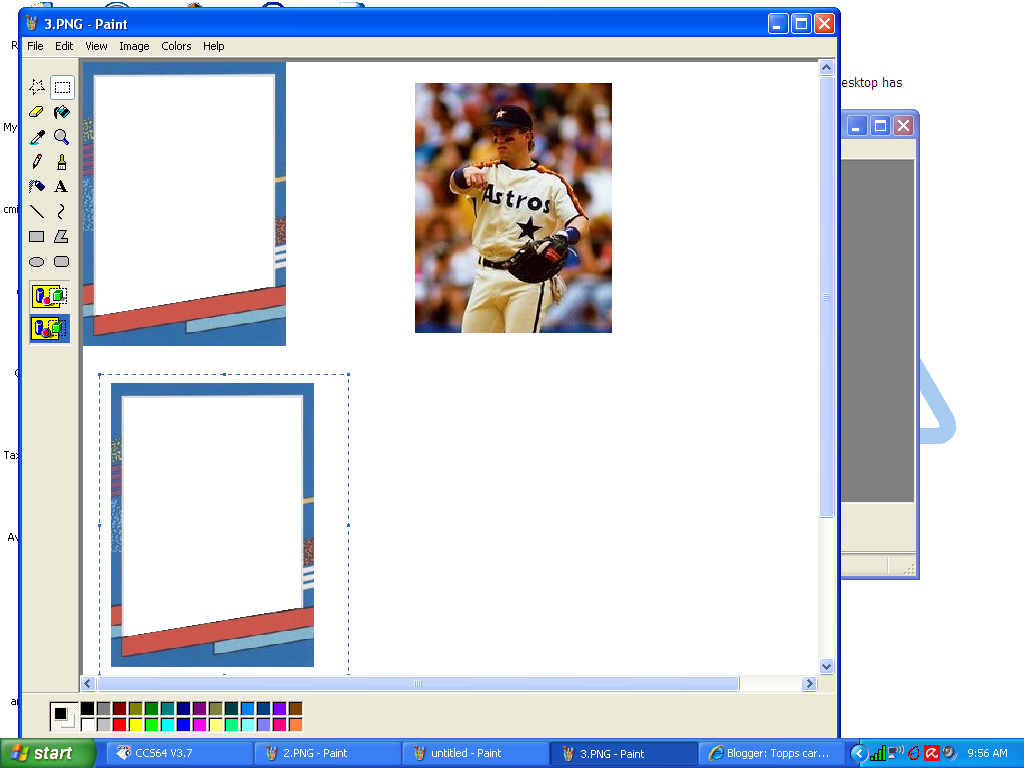Click the system clock showing 9:56 AM
Viewport: 1024px width, 768px height.
pos(987,753)
